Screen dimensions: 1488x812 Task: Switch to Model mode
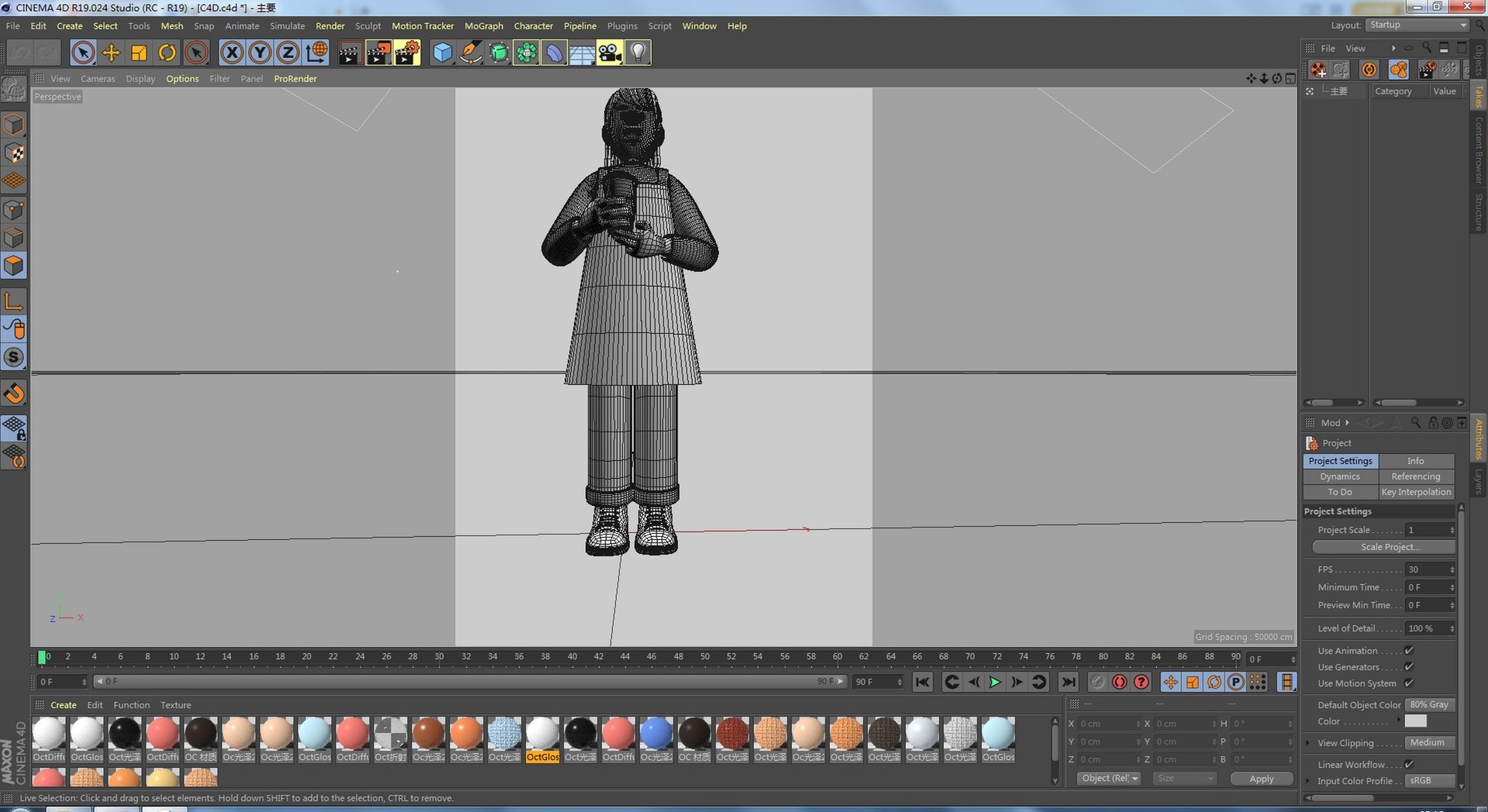click(x=14, y=125)
